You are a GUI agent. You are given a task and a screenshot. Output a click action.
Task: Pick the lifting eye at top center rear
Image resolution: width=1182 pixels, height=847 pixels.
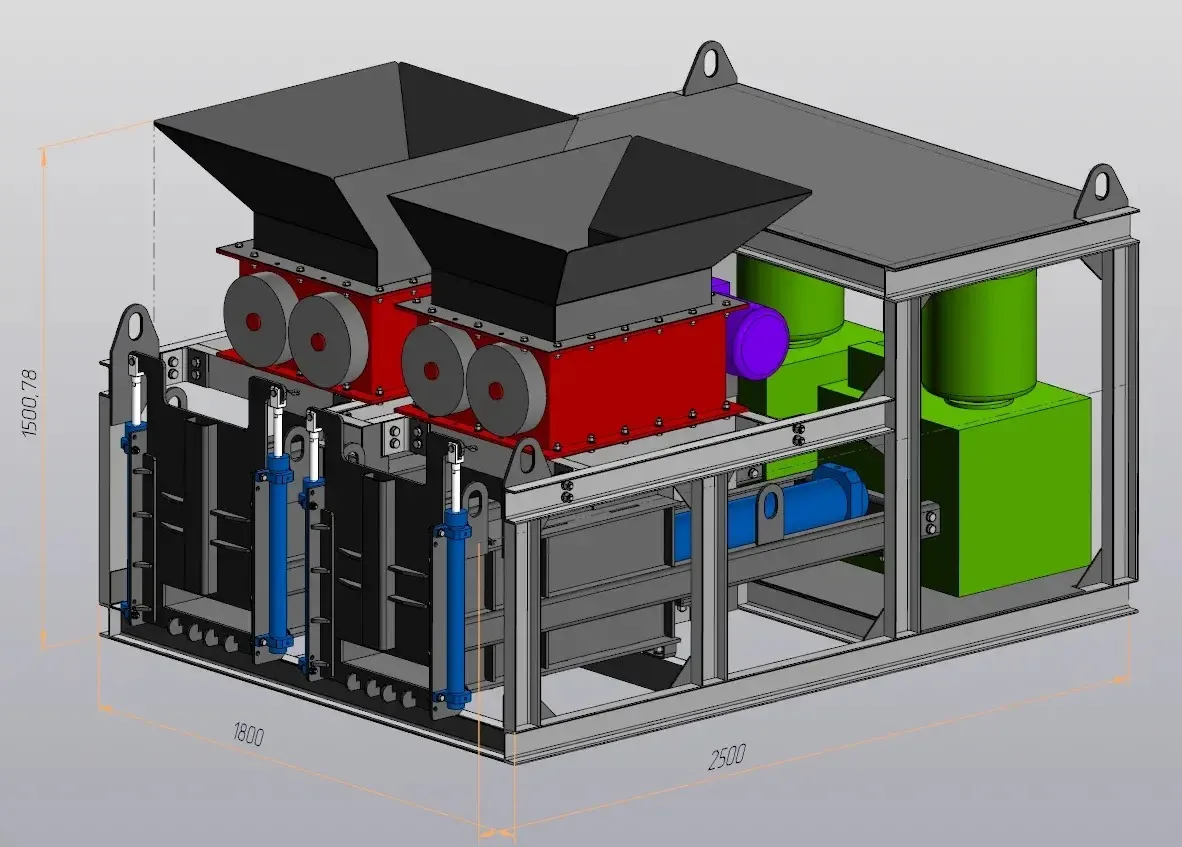[x=710, y=67]
